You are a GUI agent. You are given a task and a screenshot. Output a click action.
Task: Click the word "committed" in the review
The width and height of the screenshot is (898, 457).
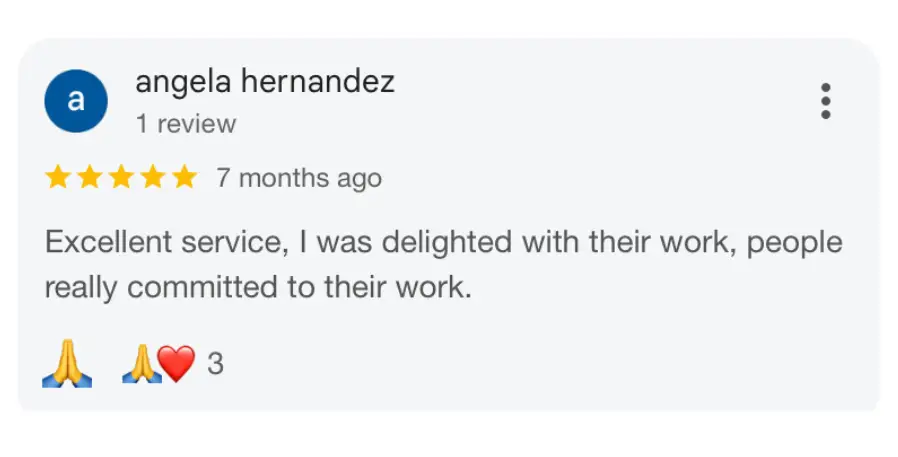[x=203, y=286]
